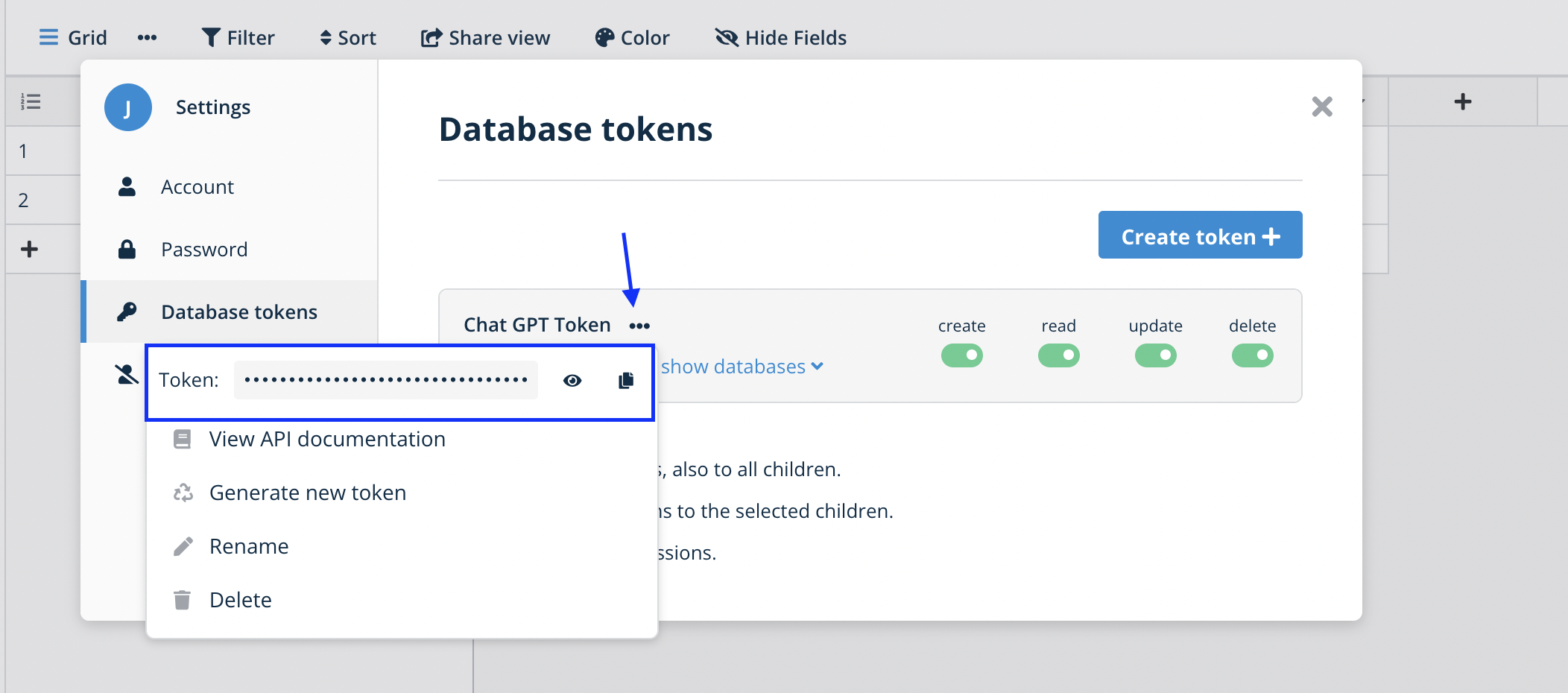The height and width of the screenshot is (693, 1568).
Task: Reveal the hidden token with the eye icon
Action: click(x=572, y=381)
